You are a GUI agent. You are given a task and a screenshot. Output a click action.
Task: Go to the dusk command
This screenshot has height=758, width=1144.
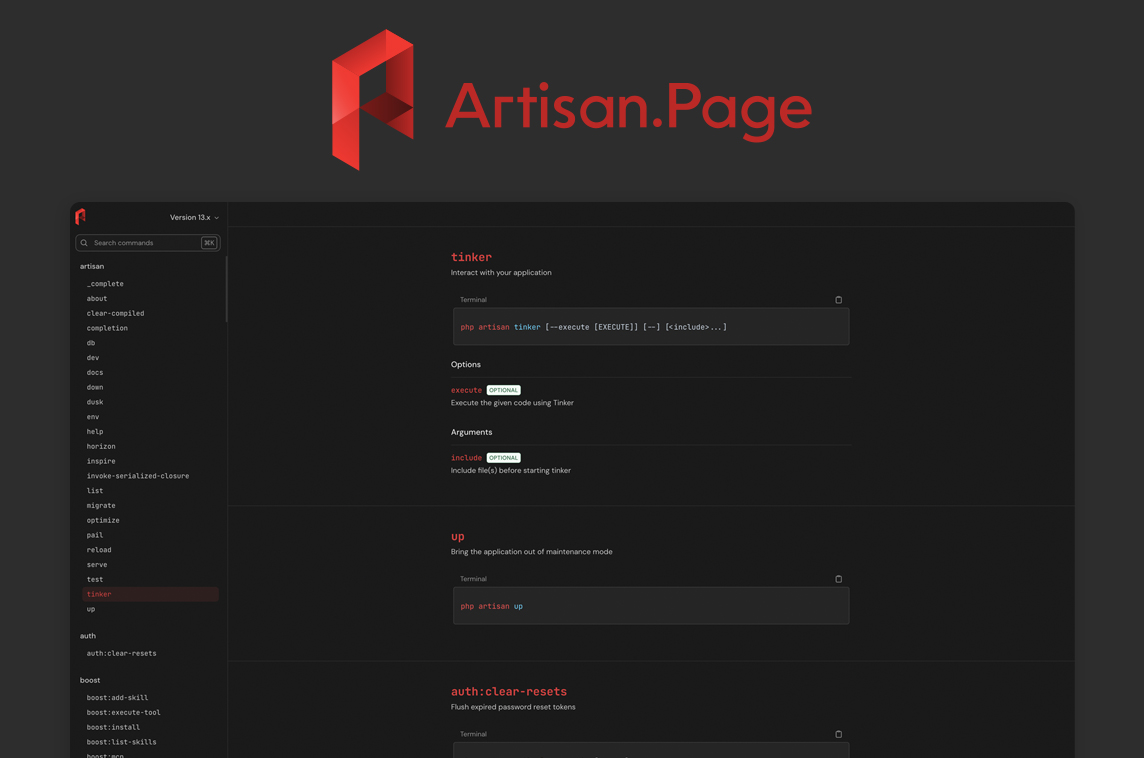(x=95, y=402)
